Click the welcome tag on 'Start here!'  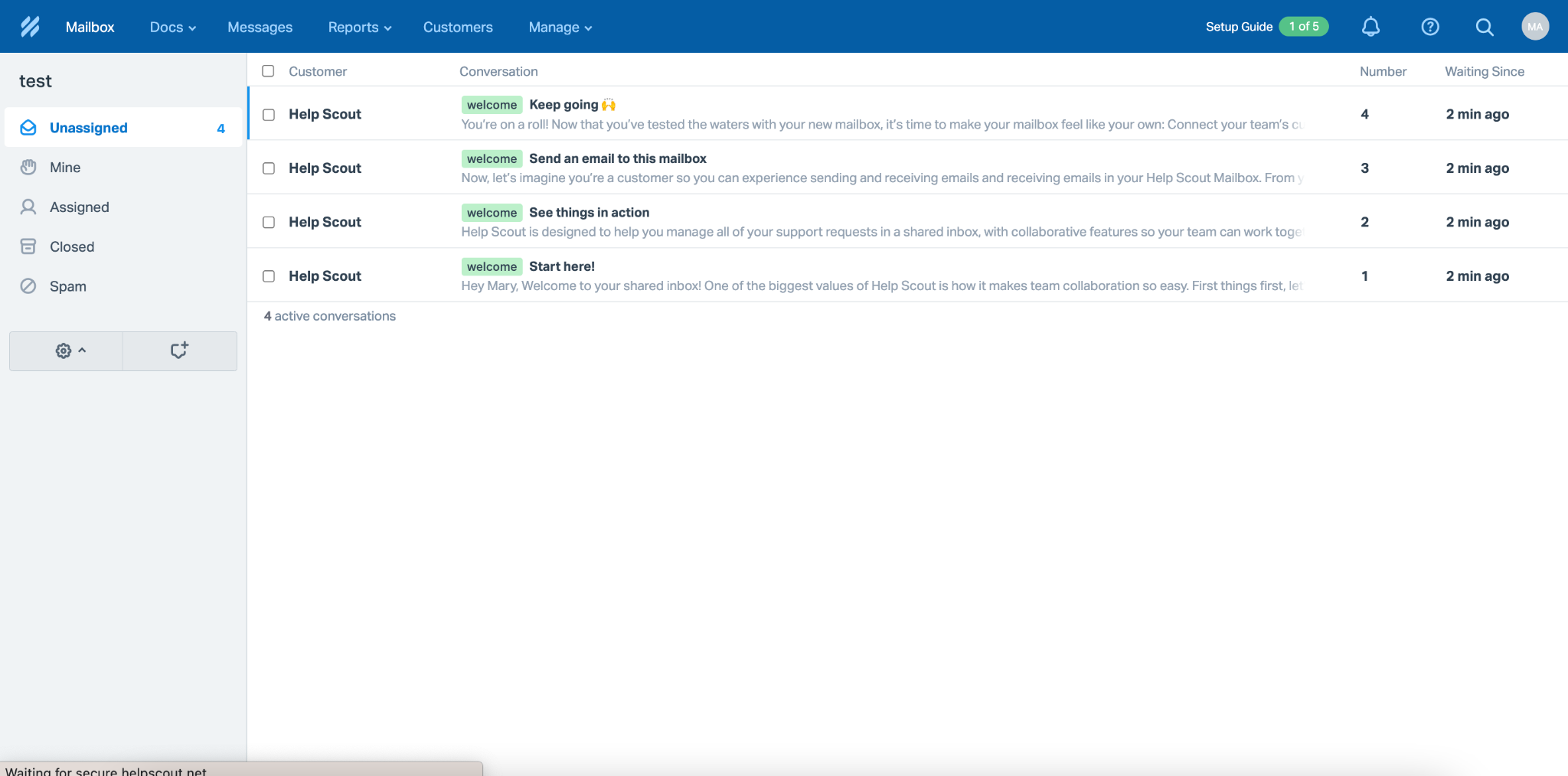[x=492, y=266]
